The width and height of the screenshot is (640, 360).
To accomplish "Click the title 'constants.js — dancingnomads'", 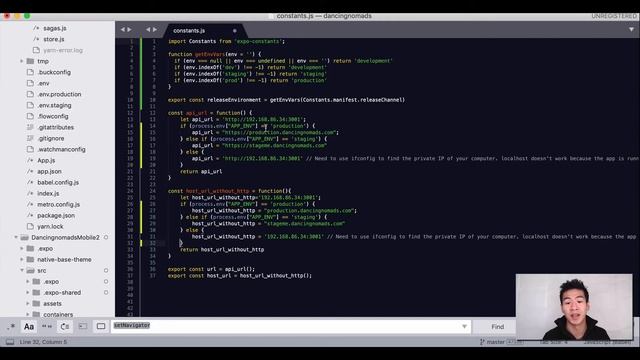I will click(324, 16).
